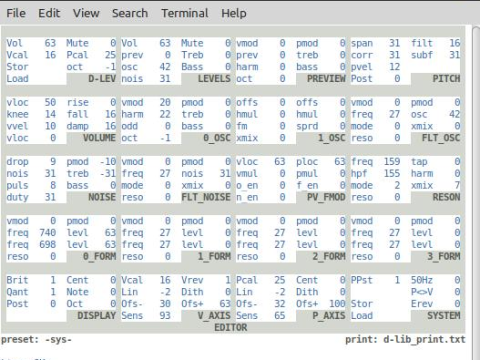Select the rise parameter label
This screenshot has height=360, width=480.
click(x=77, y=103)
